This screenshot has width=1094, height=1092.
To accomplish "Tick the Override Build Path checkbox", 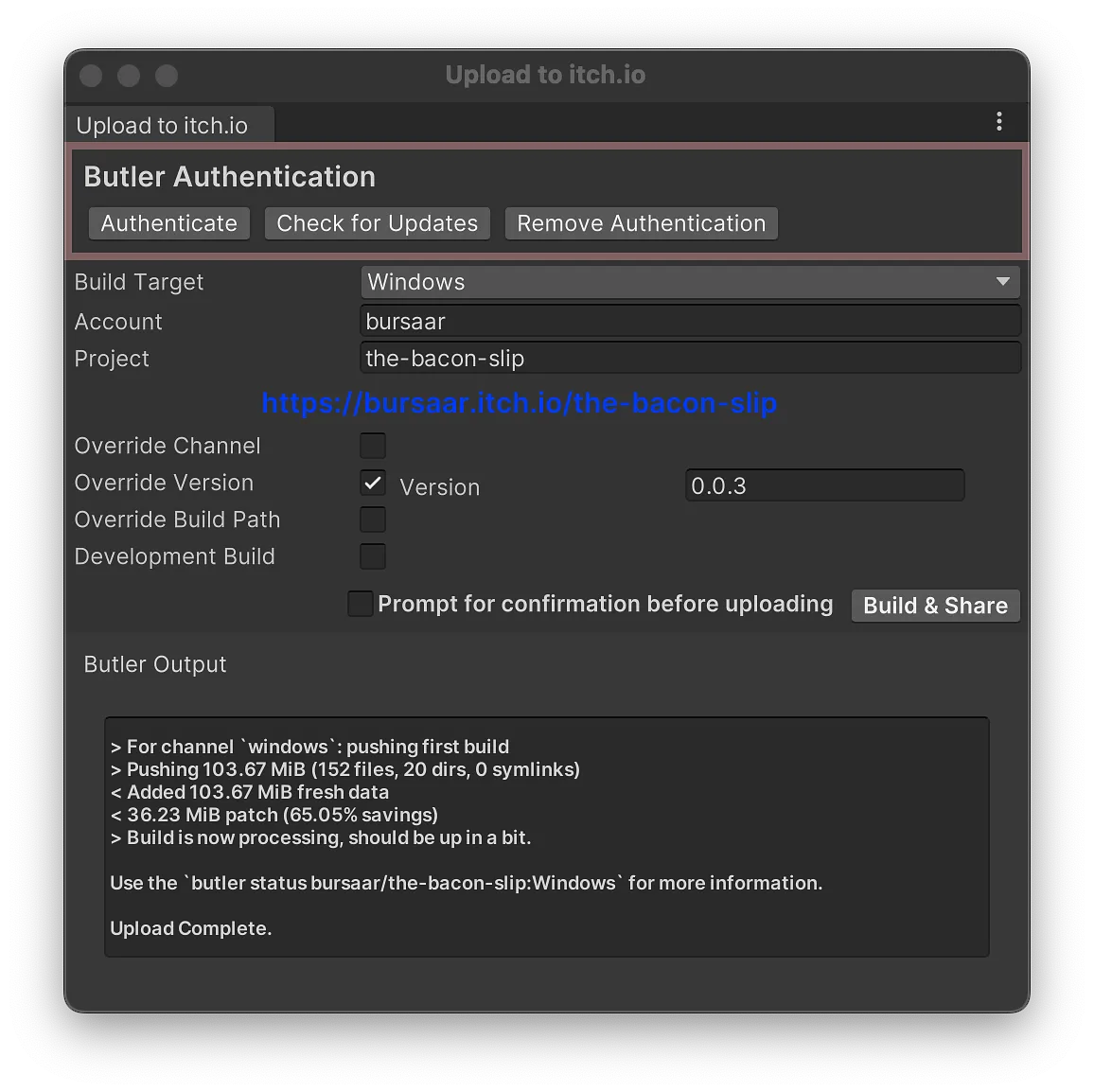I will tap(373, 520).
